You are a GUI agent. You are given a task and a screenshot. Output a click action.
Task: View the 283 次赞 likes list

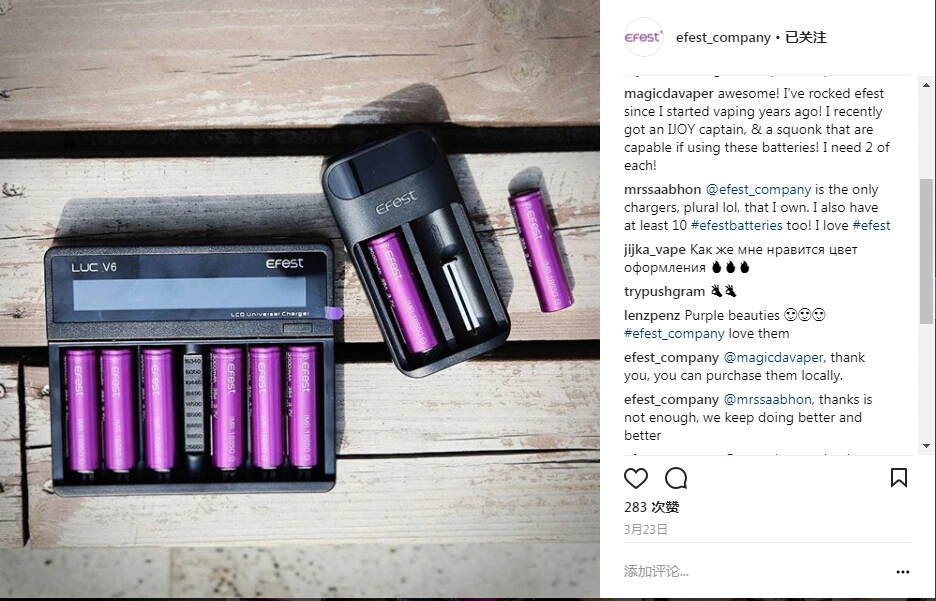651,507
